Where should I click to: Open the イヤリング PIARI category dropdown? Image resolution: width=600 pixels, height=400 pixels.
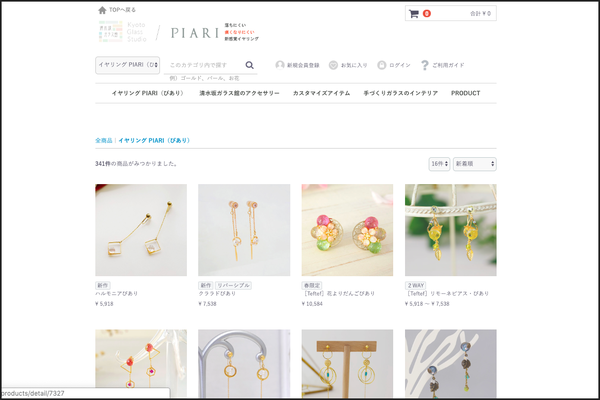(127, 65)
